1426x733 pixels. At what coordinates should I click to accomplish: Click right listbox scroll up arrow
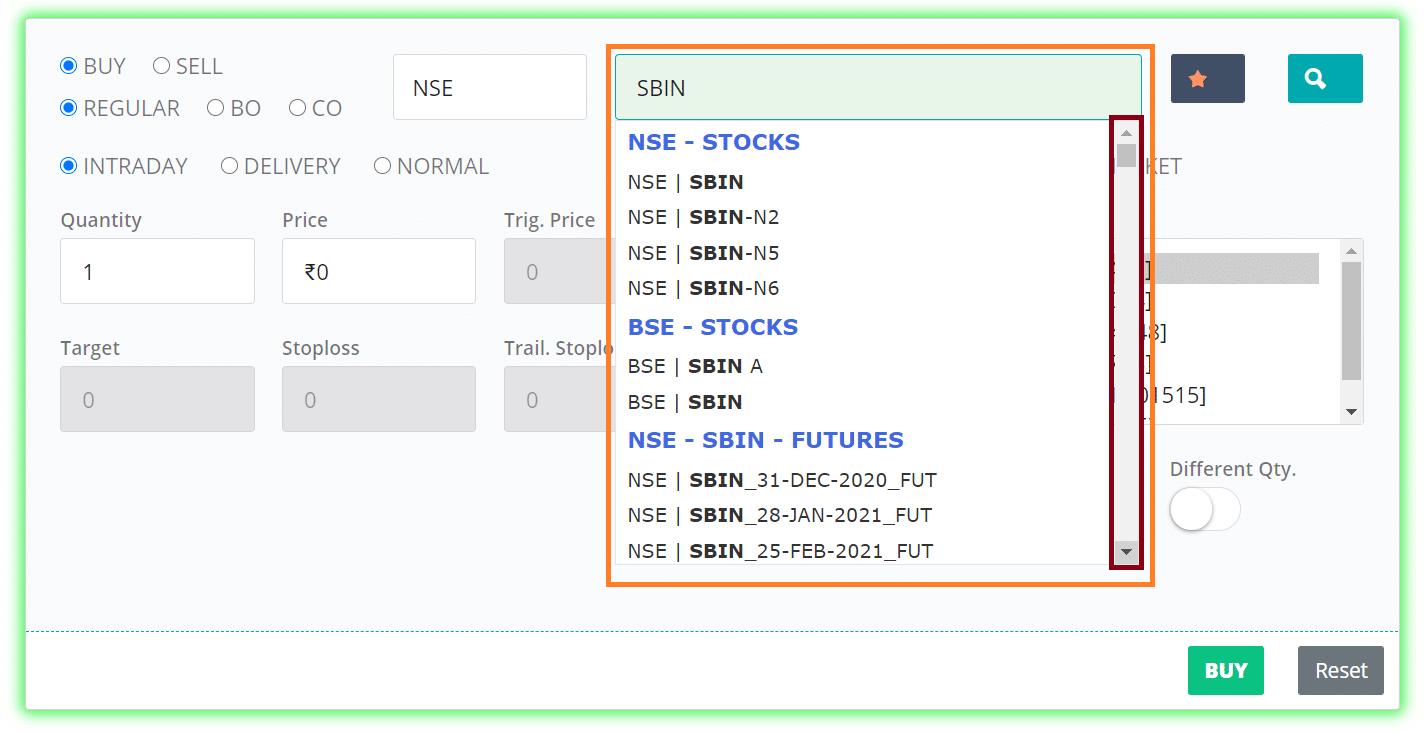[x=1352, y=250]
